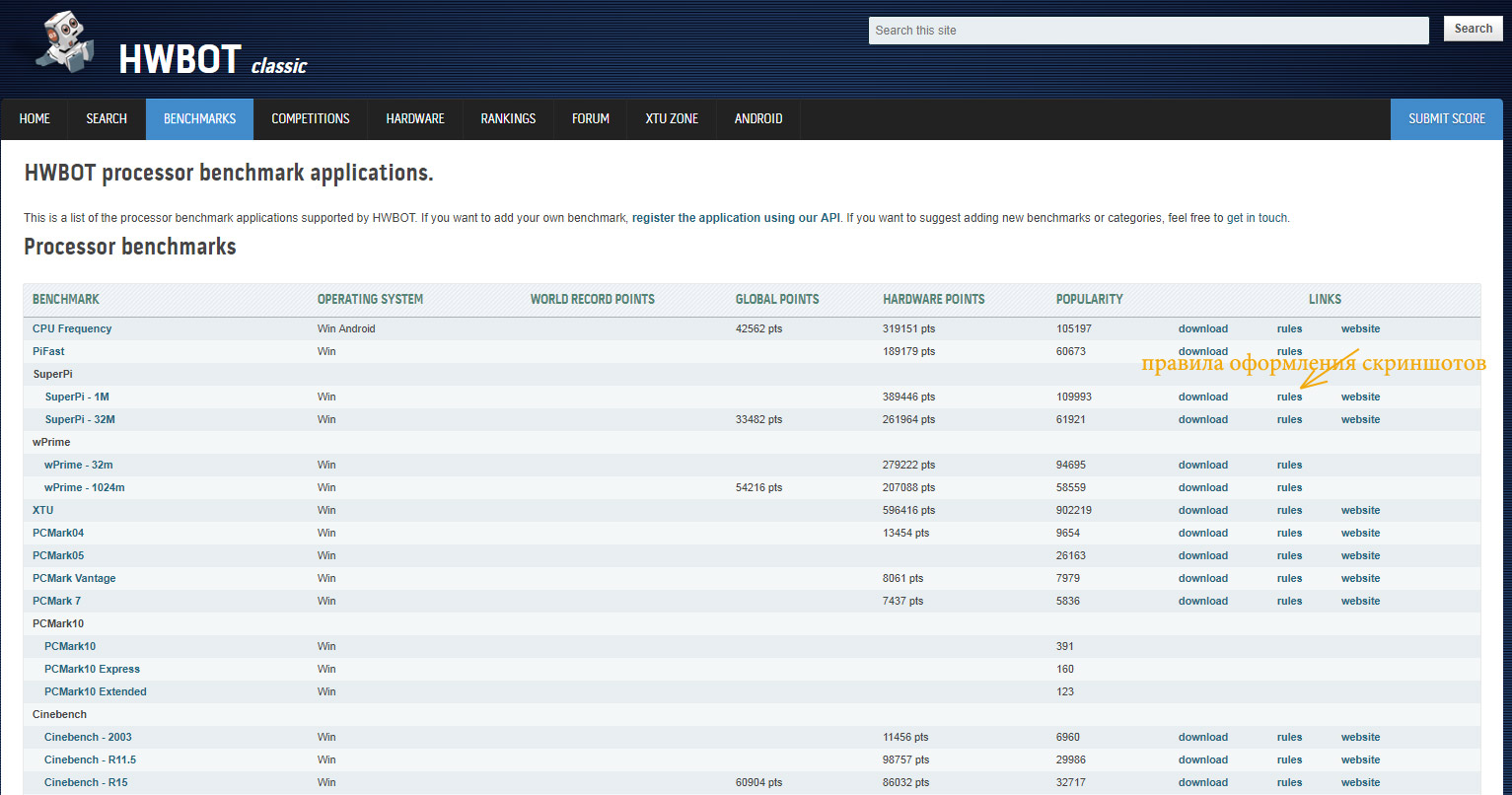Viewport: 1512px width, 795px height.
Task: Open the SuperPi - 32M benchmark
Action: [x=80, y=419]
